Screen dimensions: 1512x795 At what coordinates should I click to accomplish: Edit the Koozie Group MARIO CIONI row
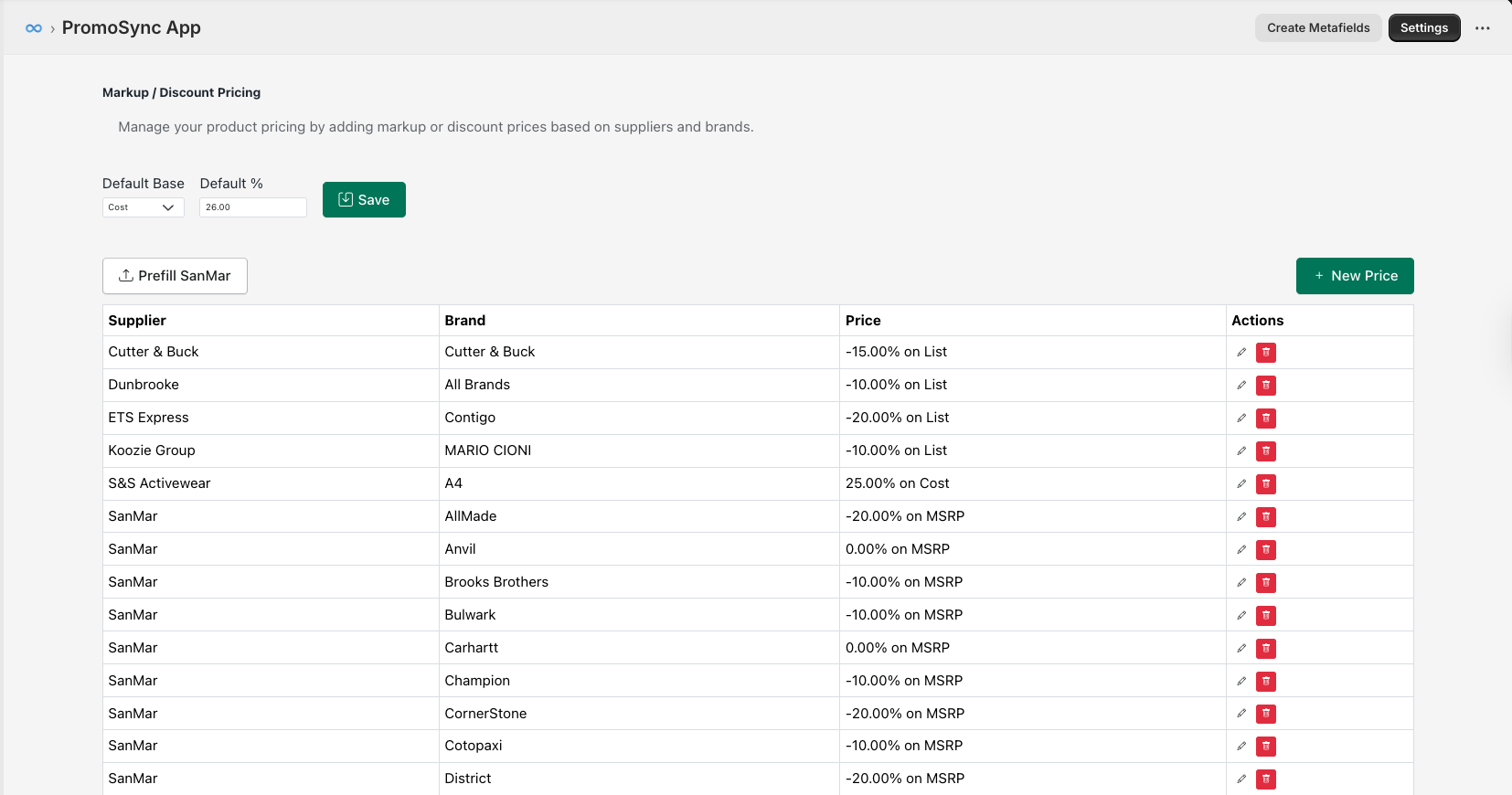(x=1241, y=451)
